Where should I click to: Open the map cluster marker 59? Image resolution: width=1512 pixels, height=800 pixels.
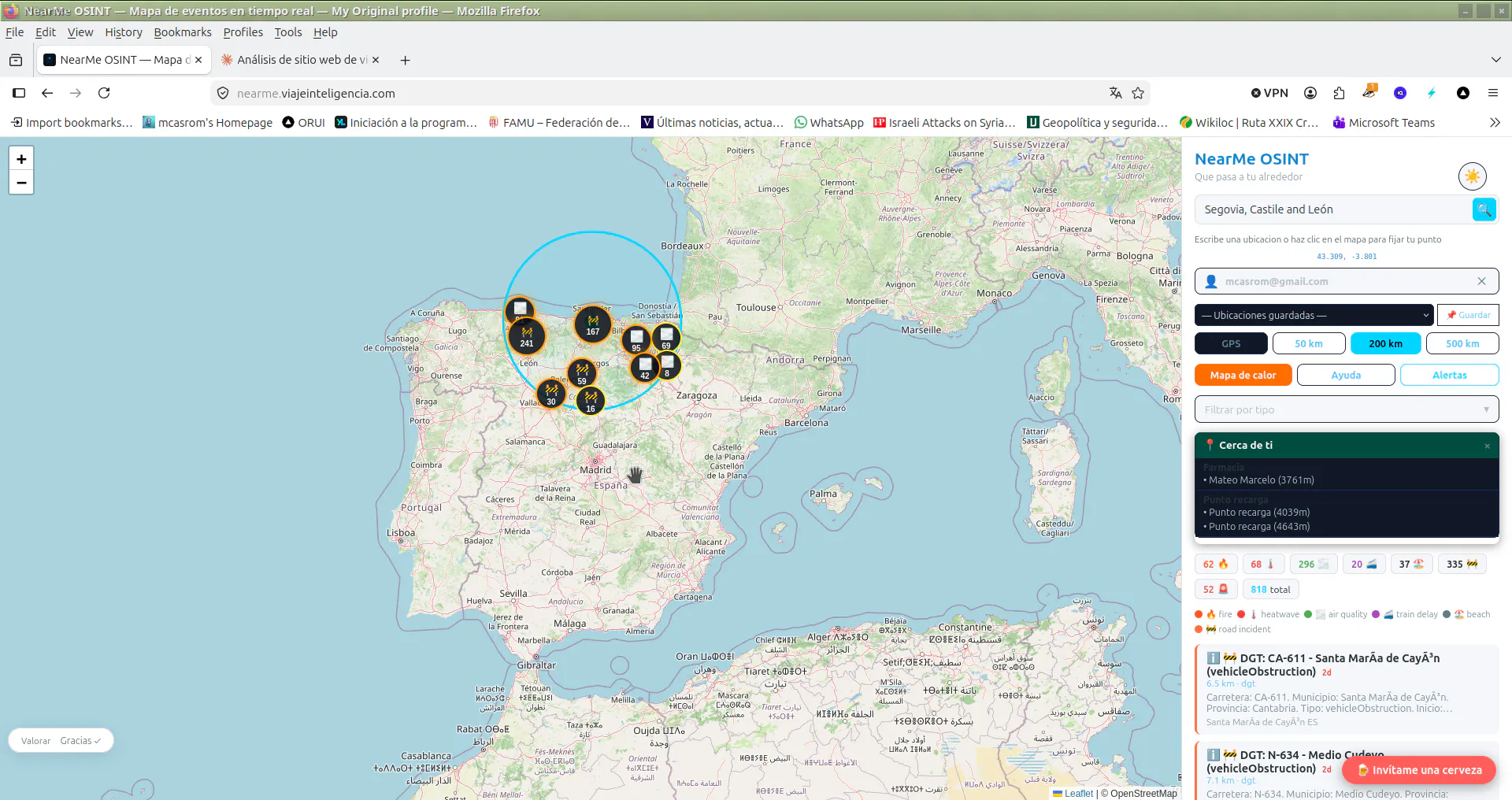click(582, 372)
